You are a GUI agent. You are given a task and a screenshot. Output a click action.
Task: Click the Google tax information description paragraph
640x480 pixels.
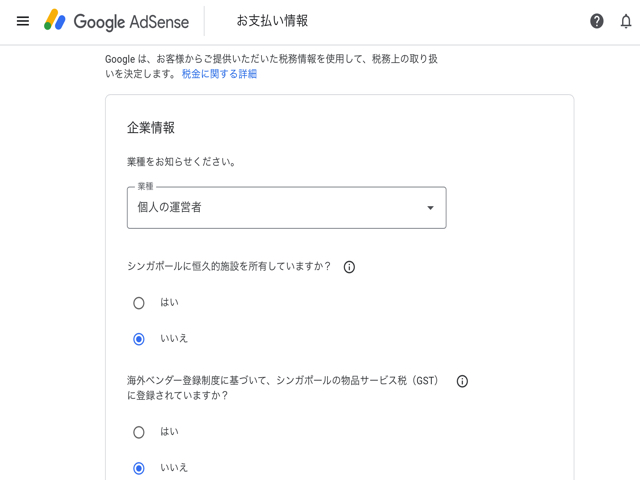click(x=270, y=59)
